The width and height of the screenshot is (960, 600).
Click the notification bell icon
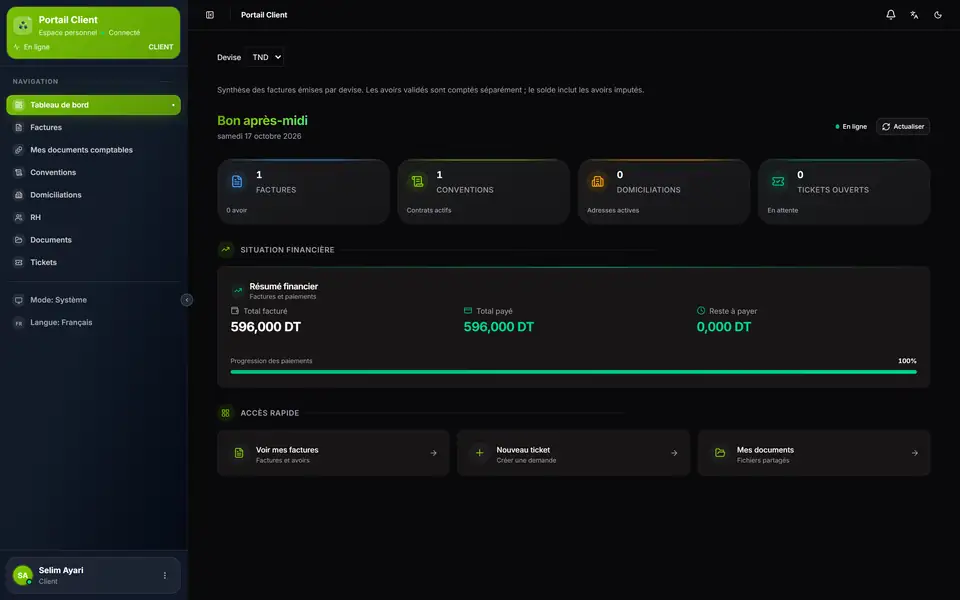pyautogui.click(x=891, y=15)
